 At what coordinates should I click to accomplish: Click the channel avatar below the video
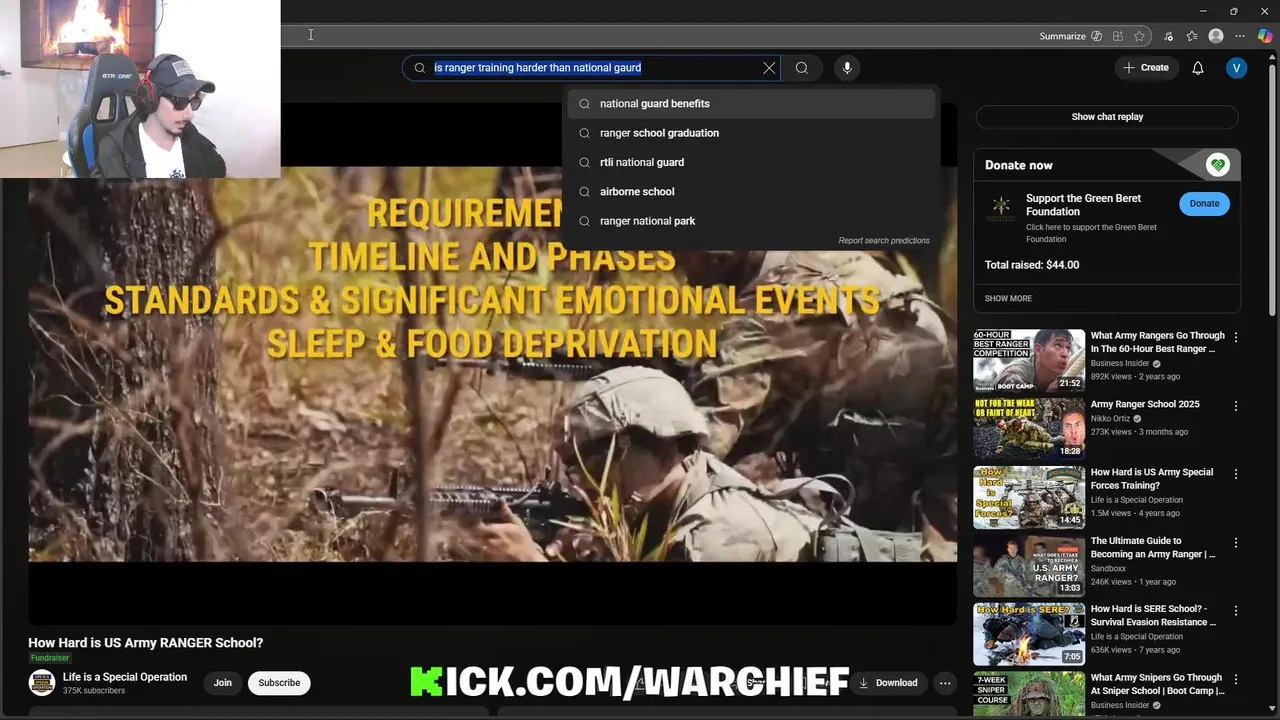(x=42, y=683)
